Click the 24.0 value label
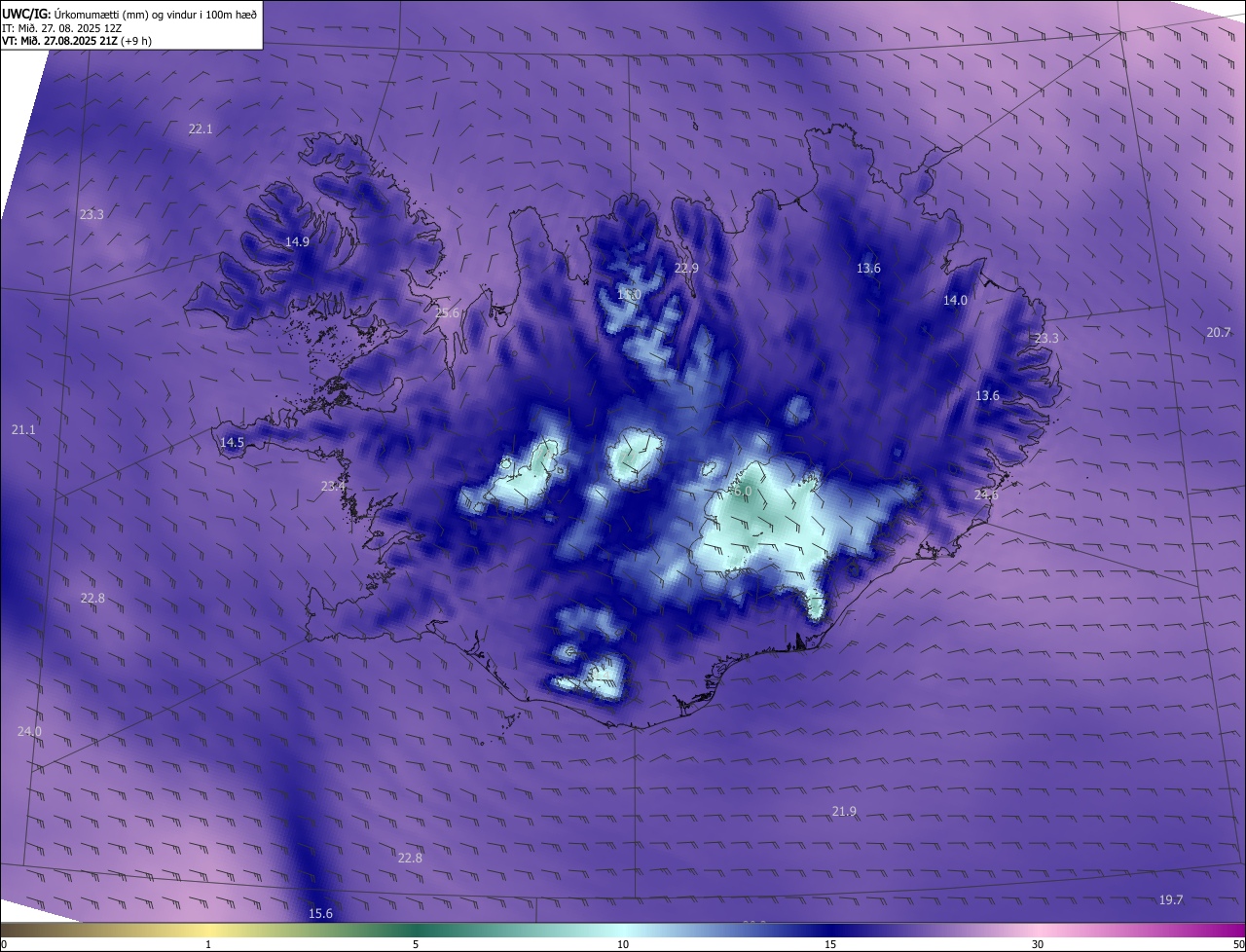The image size is (1246, 952). point(29,731)
